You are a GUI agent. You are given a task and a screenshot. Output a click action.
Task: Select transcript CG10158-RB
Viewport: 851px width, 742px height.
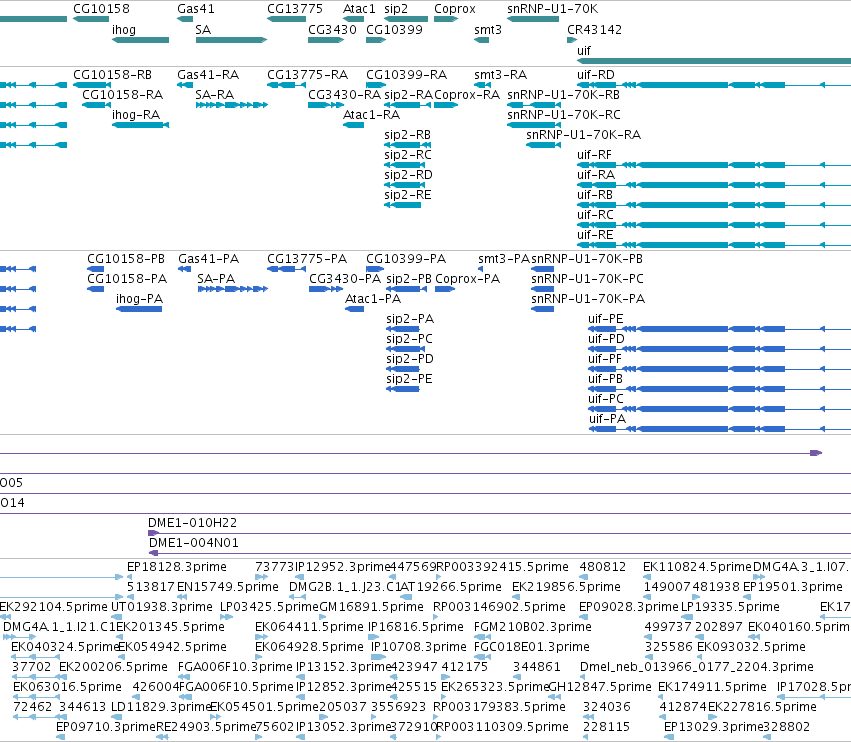coord(92,85)
